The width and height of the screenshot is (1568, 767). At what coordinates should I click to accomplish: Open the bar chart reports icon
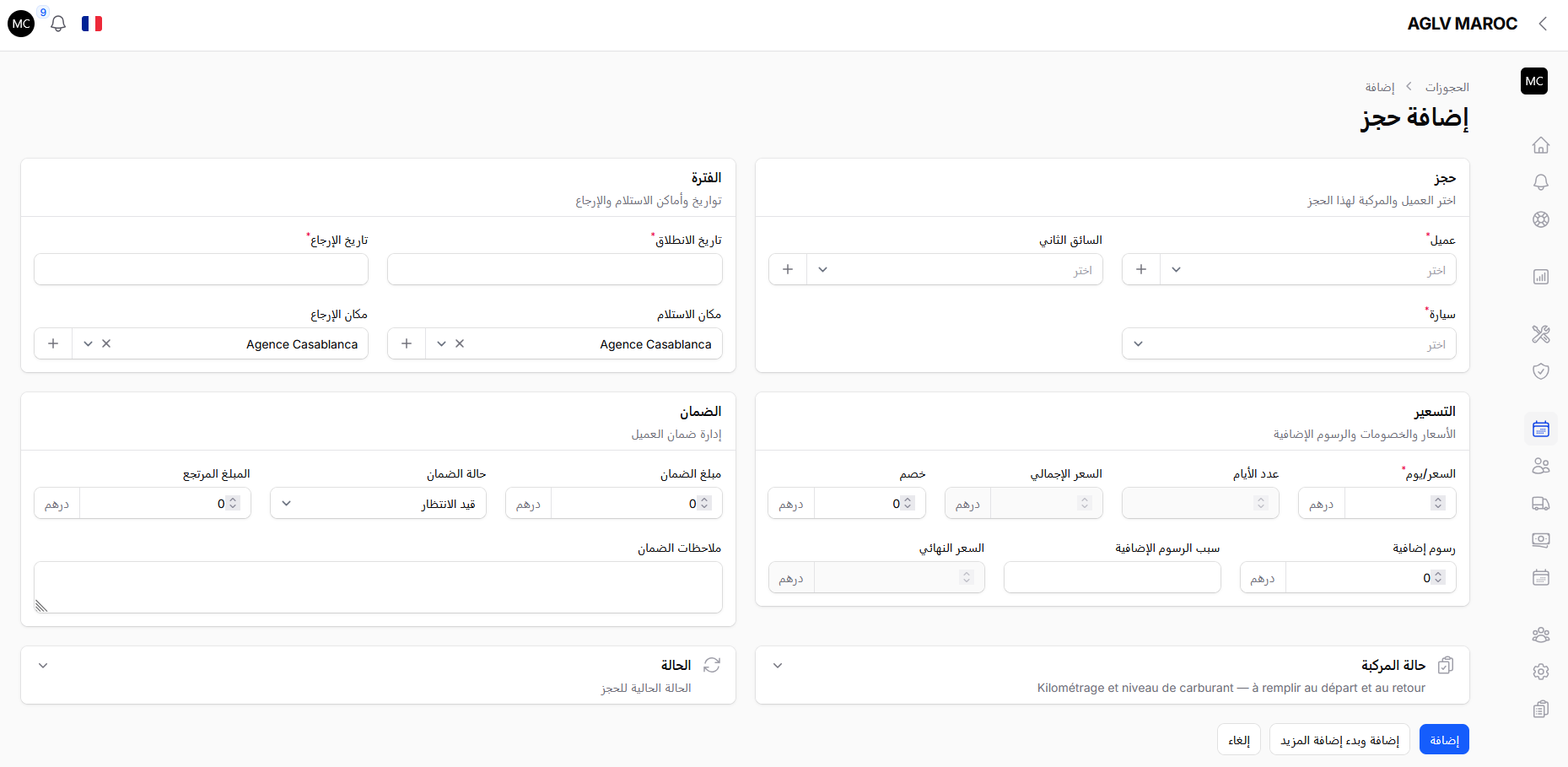(1540, 277)
